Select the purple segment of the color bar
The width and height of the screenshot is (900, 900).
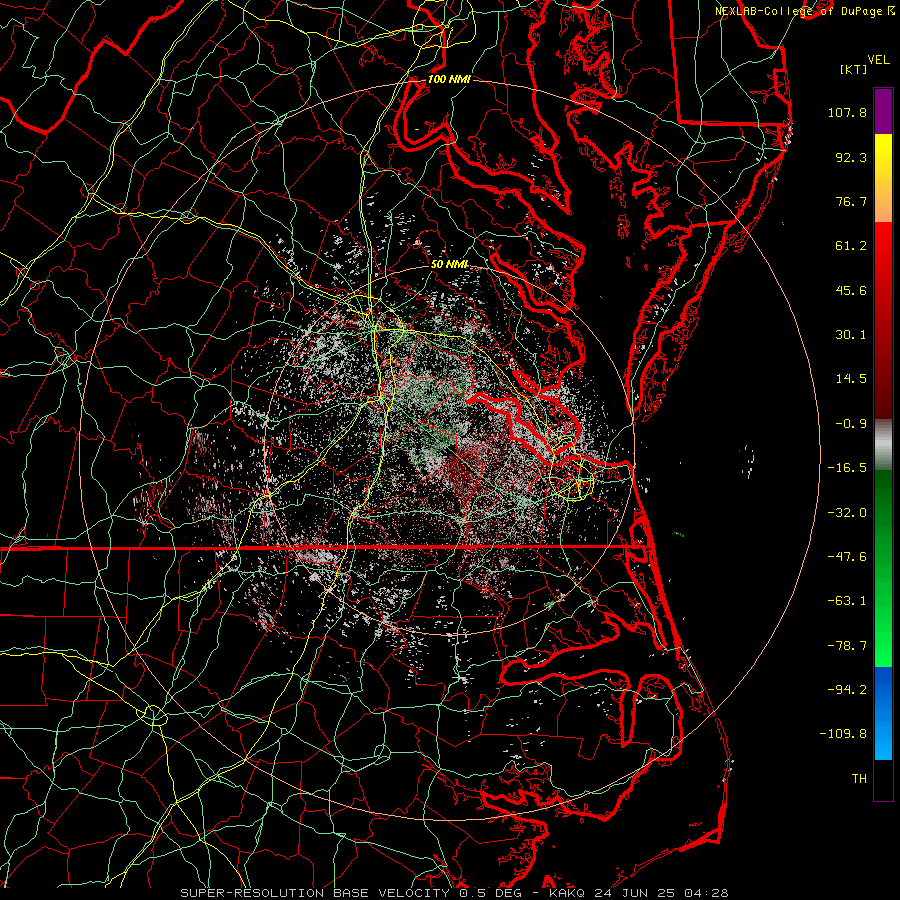pos(883,112)
